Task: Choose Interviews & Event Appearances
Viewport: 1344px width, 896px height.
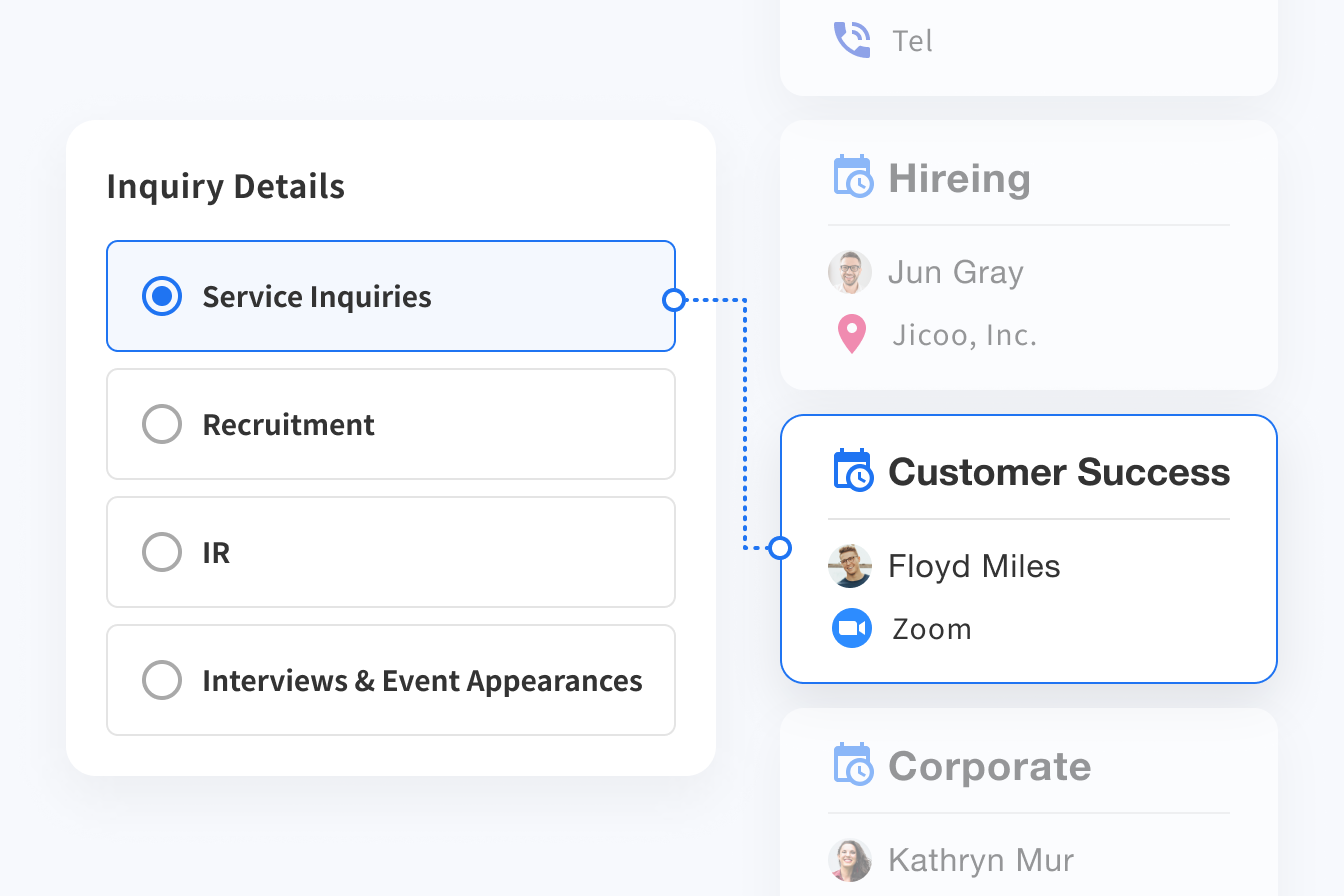Action: click(x=161, y=680)
